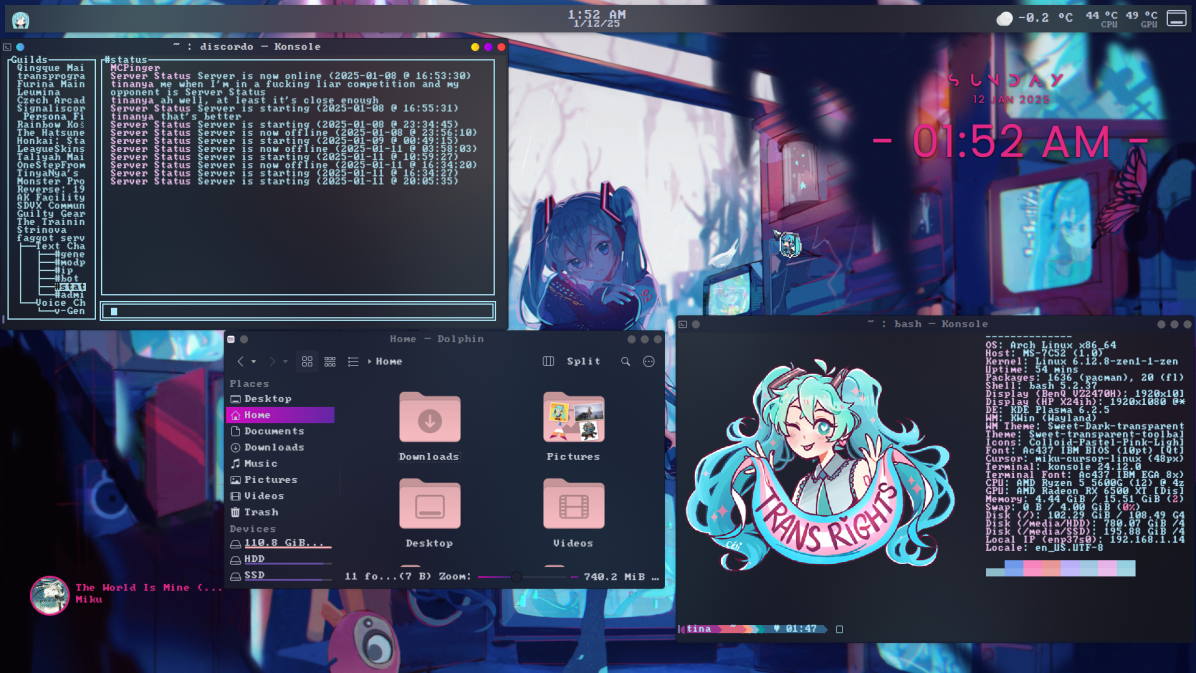Screen dimensions: 1196x673
Task: Open the forward history dropdown arrow
Action: coord(285,362)
